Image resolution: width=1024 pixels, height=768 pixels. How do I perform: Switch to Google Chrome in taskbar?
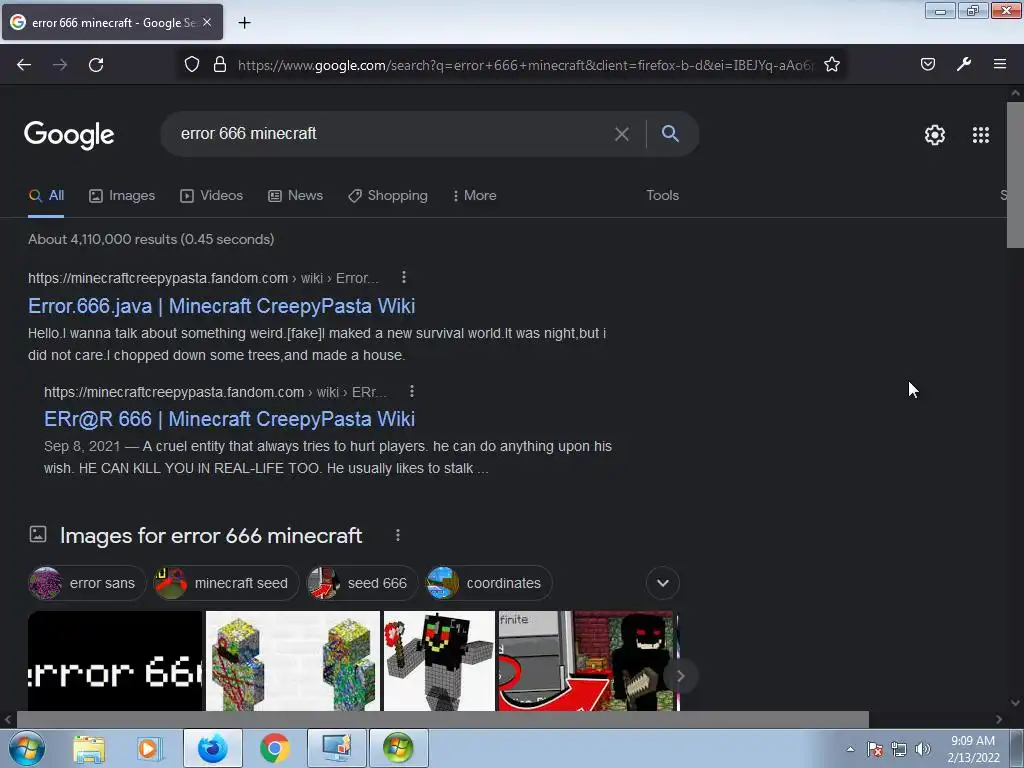[x=274, y=748]
